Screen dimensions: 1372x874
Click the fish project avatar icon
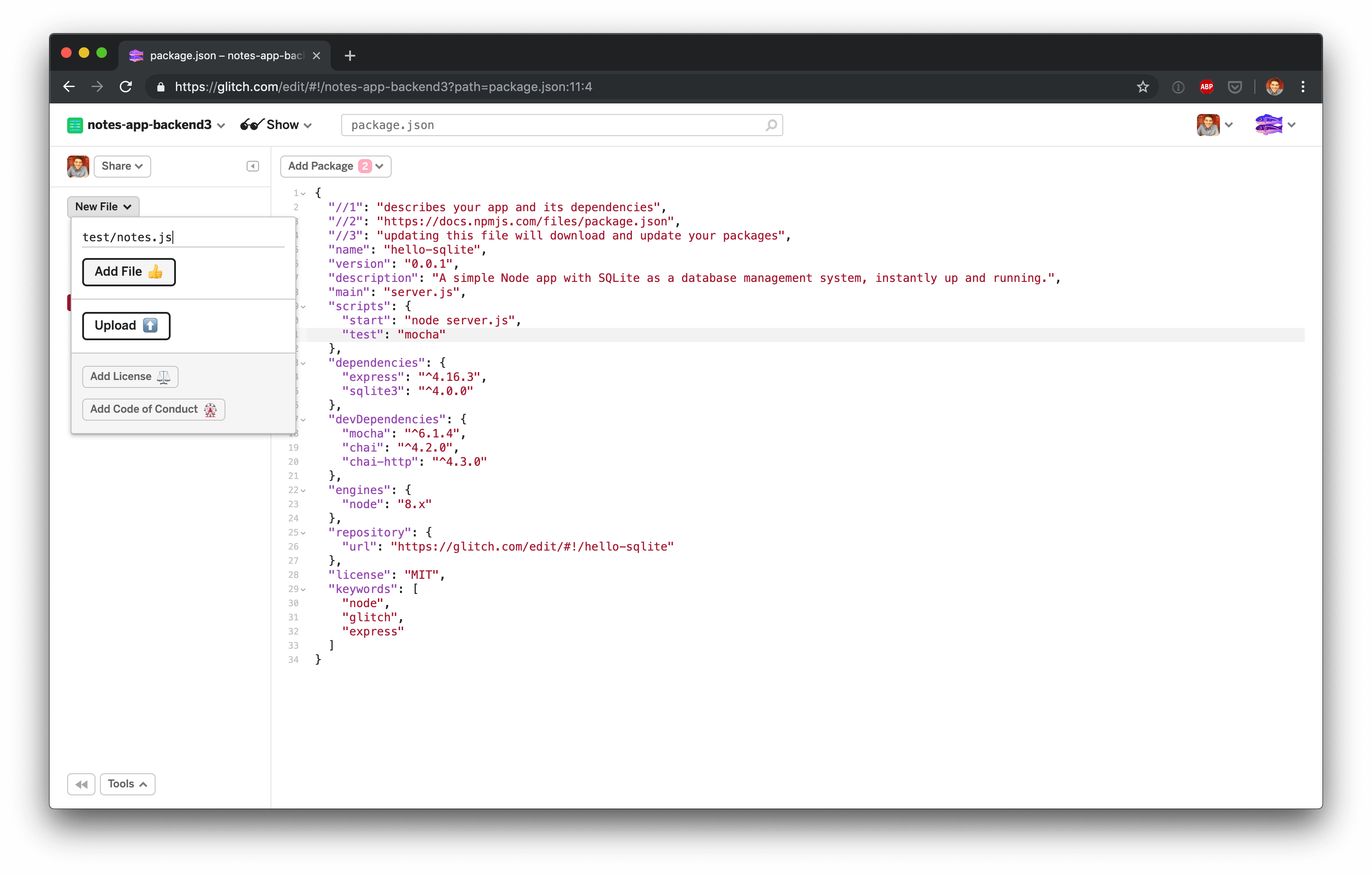point(1269,125)
